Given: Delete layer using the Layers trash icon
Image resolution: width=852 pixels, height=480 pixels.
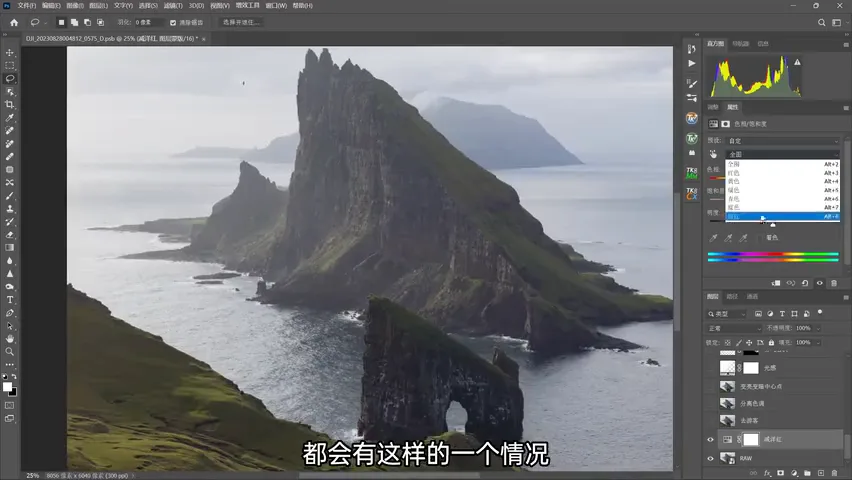Looking at the screenshot, I should [x=835, y=473].
